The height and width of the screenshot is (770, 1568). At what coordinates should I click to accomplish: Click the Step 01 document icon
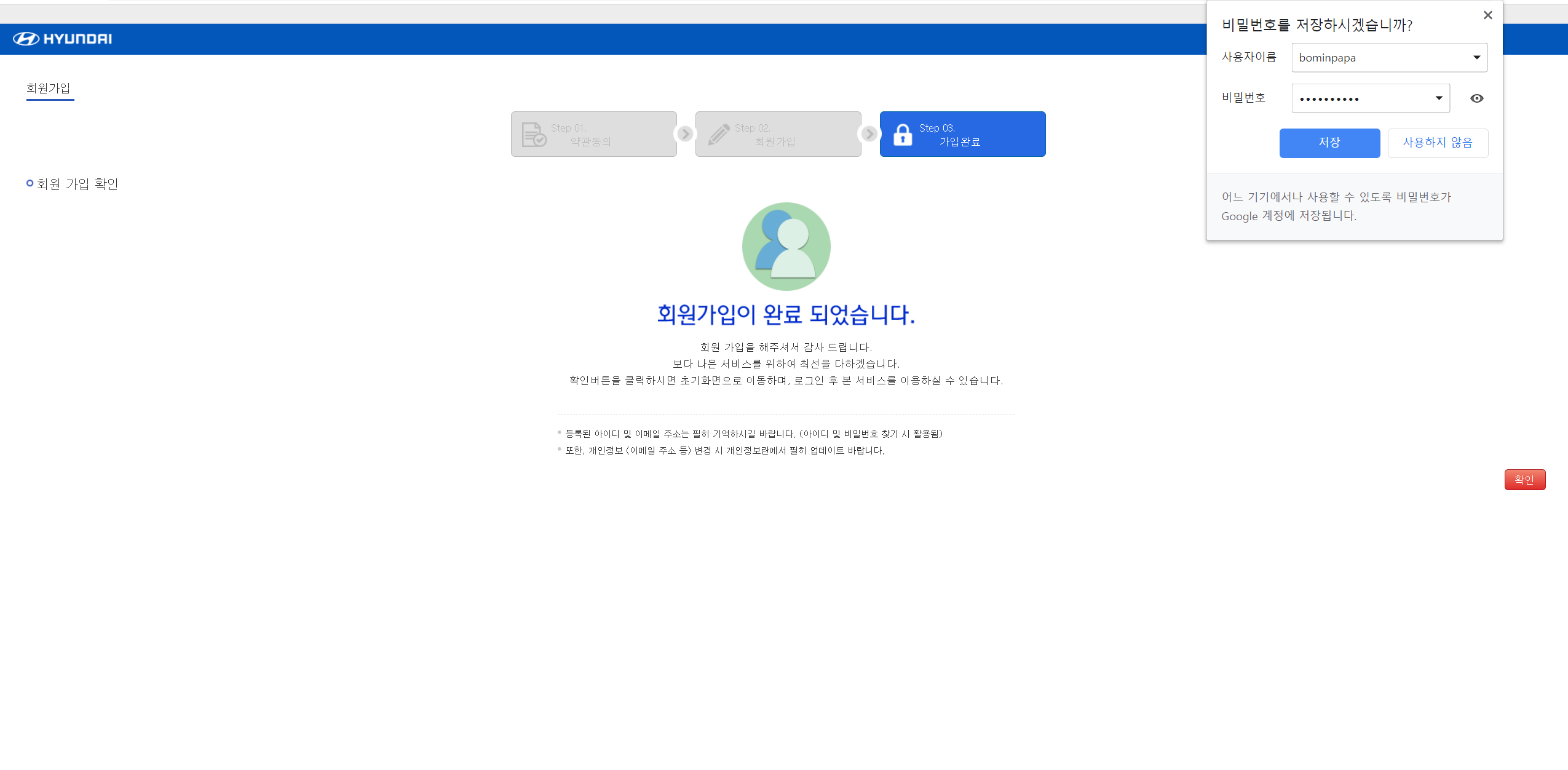pos(533,134)
